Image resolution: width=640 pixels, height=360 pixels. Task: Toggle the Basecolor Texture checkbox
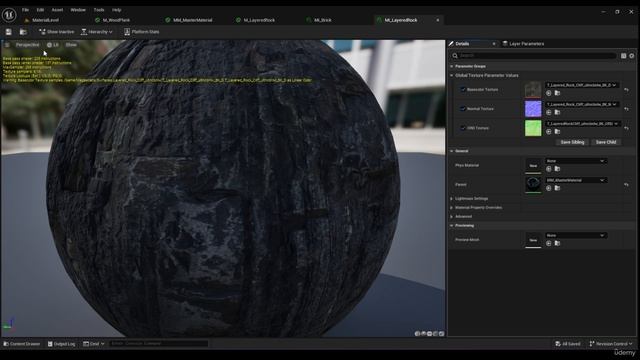pyautogui.click(x=463, y=89)
